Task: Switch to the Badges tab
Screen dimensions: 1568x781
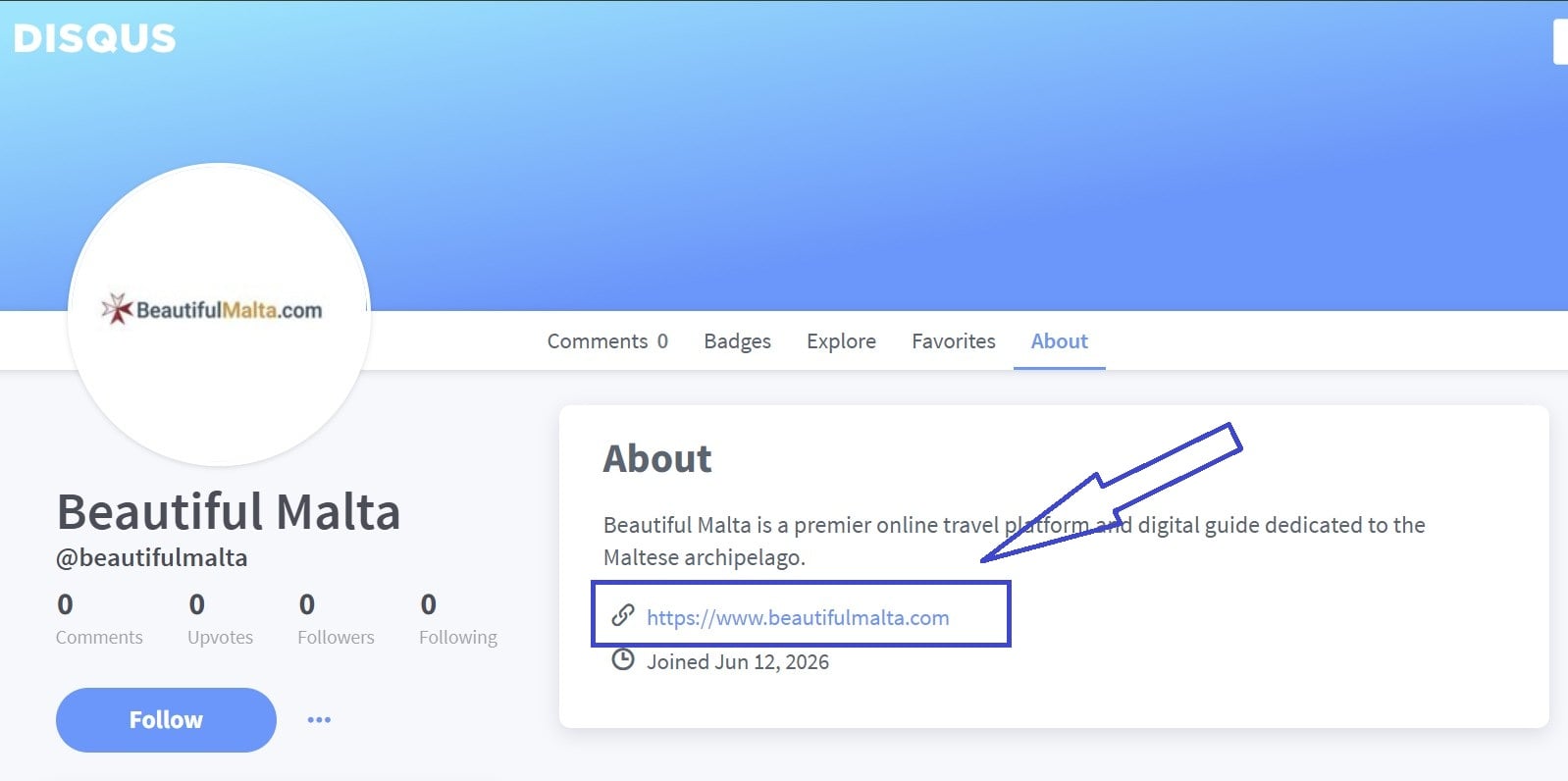Action: (x=737, y=341)
